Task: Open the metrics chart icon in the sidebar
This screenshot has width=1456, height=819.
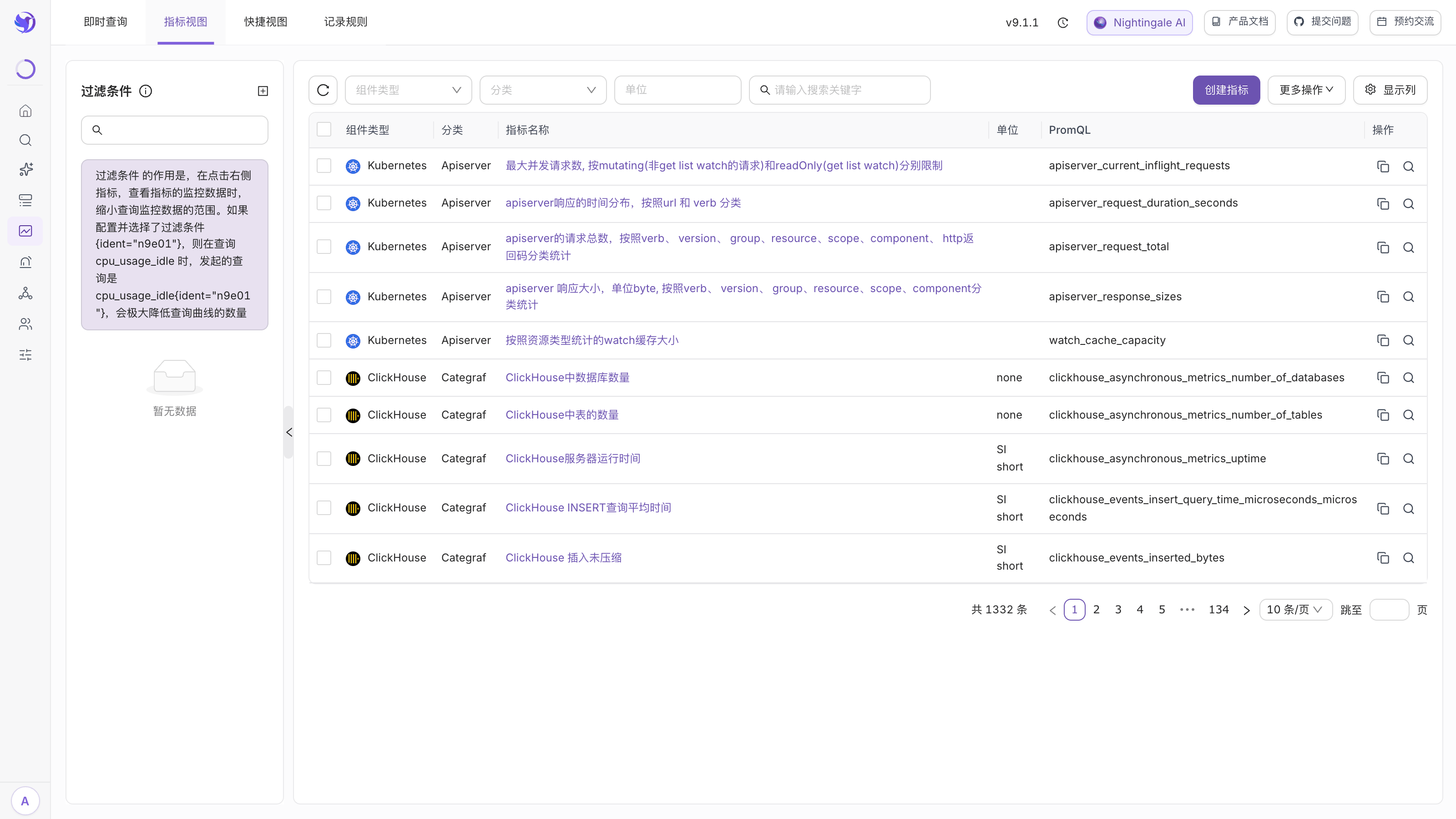Action: [25, 231]
